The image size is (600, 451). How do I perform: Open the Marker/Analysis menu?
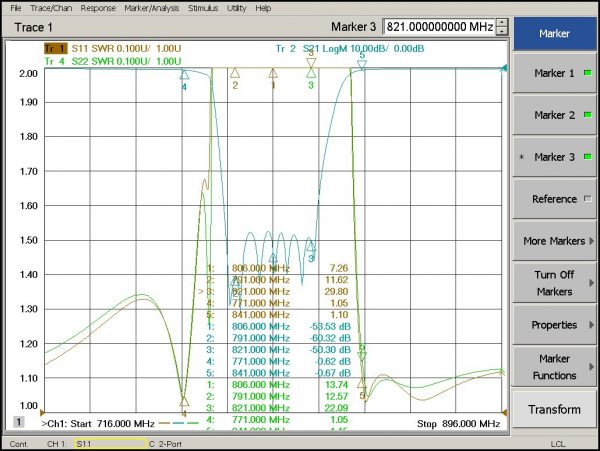[x=152, y=8]
